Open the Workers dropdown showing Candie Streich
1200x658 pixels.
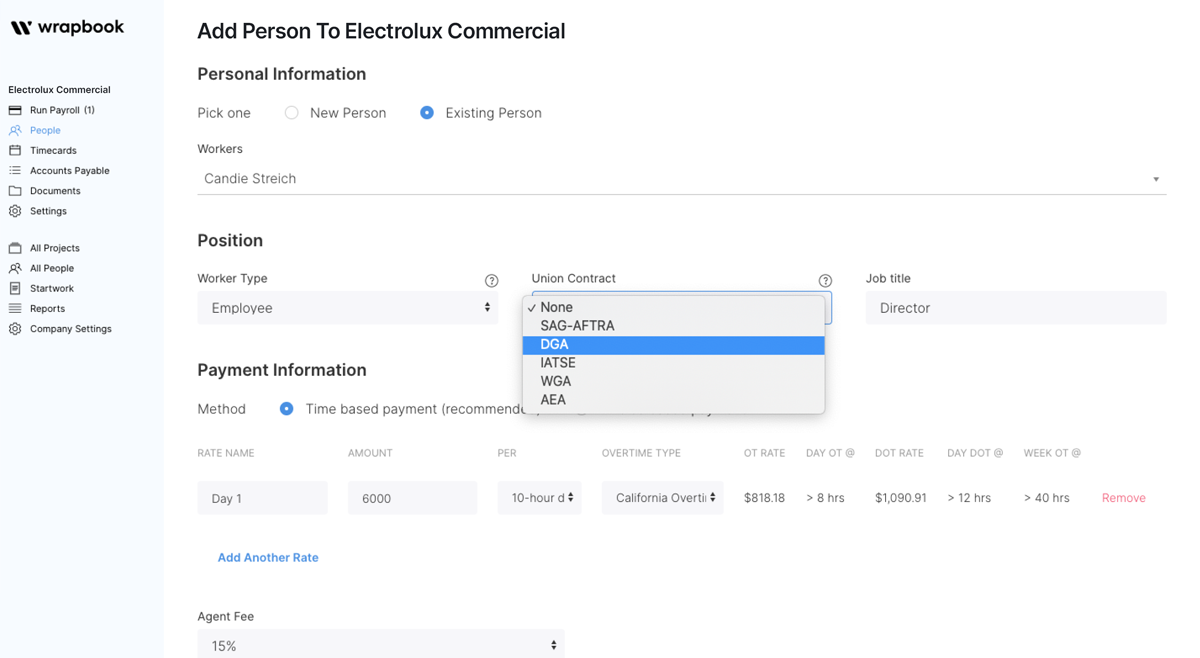point(681,179)
